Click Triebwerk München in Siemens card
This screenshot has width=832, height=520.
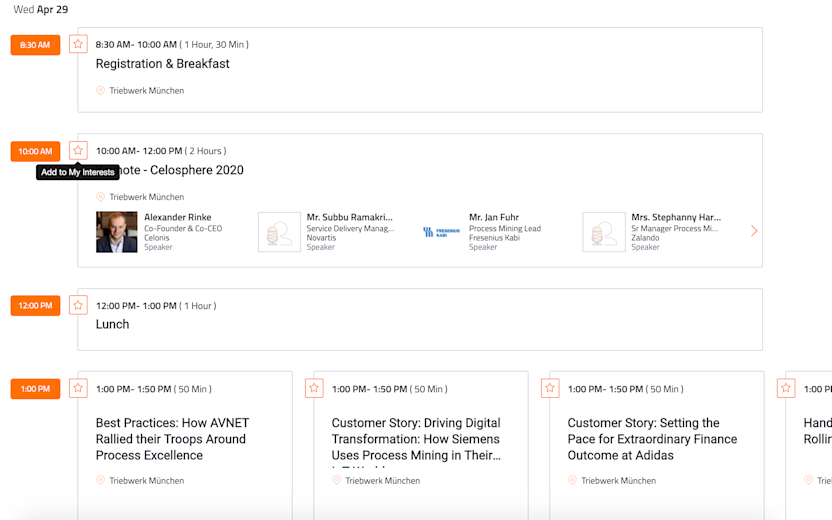coord(383,480)
